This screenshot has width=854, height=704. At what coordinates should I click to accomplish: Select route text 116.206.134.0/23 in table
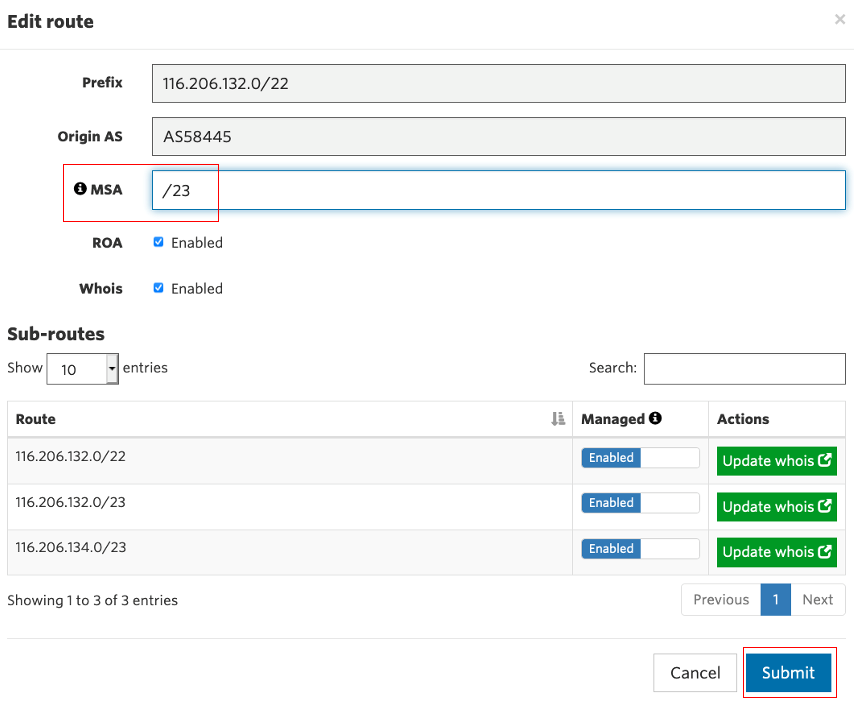(x=70, y=547)
